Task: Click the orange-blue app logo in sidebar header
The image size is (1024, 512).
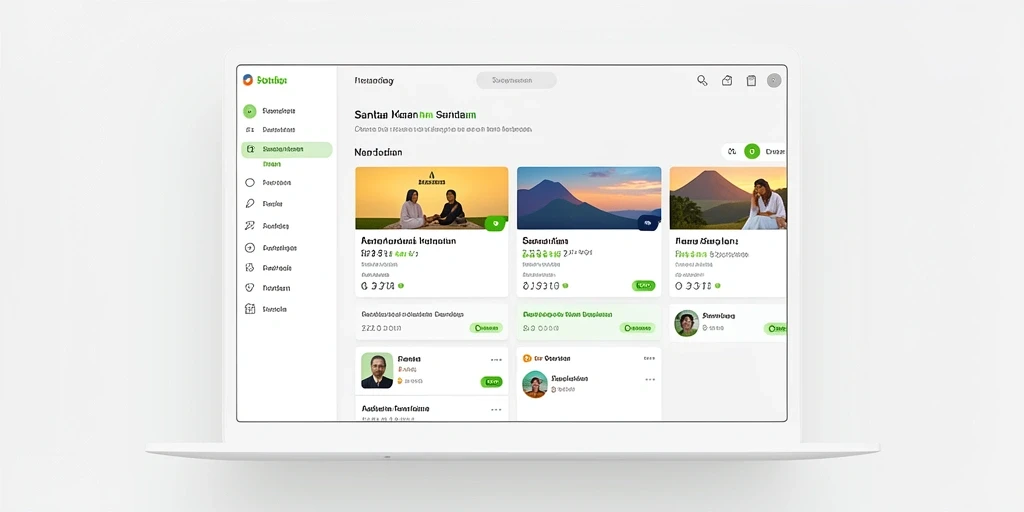Action: (x=248, y=80)
